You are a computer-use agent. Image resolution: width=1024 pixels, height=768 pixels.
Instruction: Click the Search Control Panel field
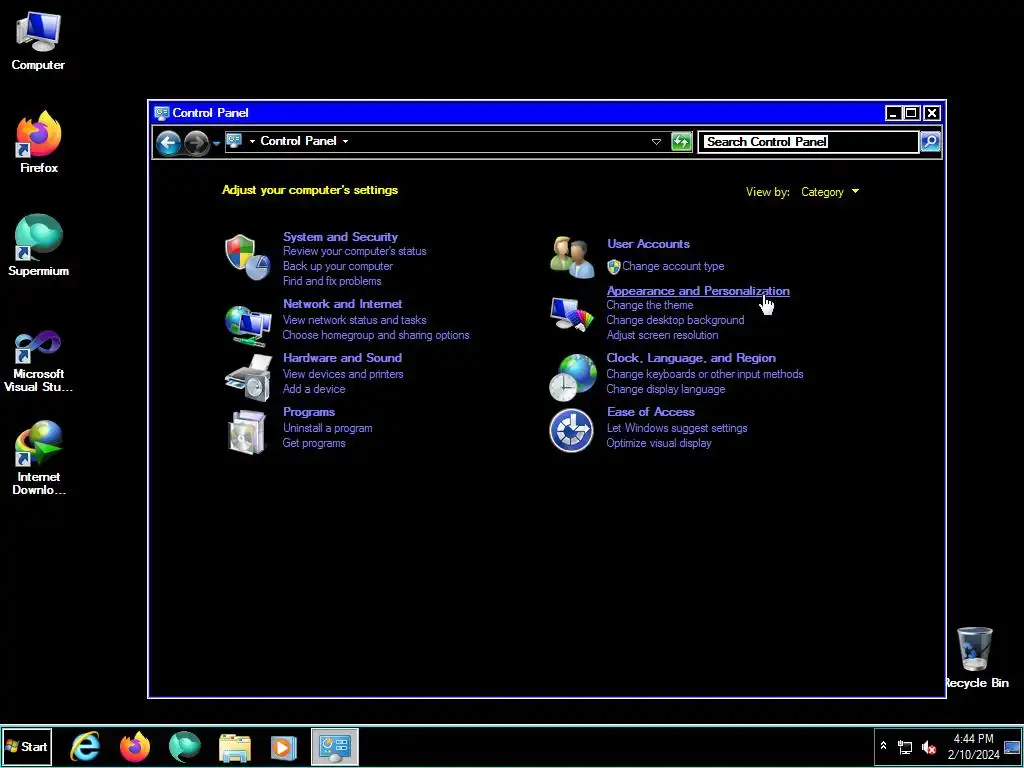pyautogui.click(x=808, y=142)
